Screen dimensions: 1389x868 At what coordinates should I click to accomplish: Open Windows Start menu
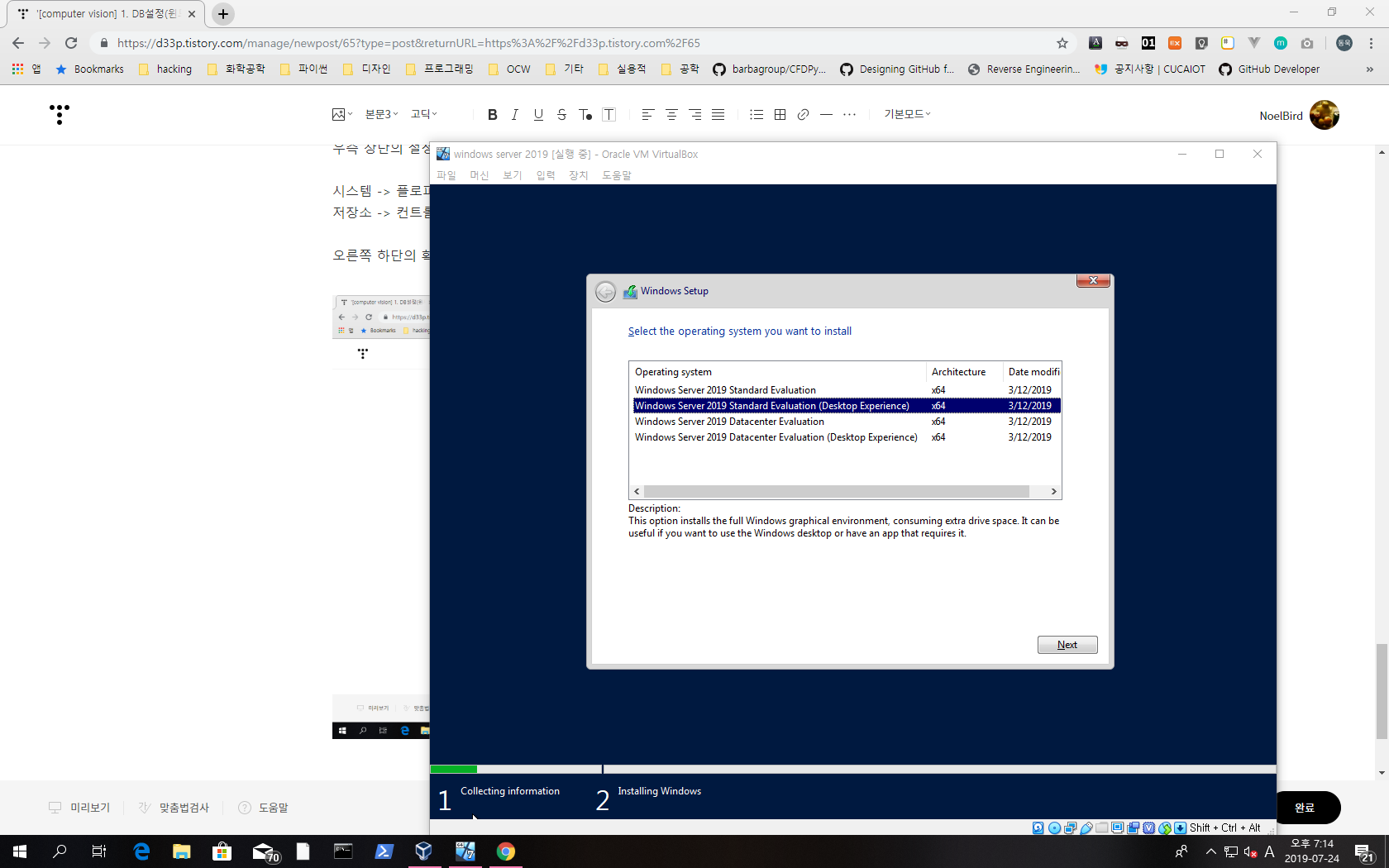tap(20, 851)
